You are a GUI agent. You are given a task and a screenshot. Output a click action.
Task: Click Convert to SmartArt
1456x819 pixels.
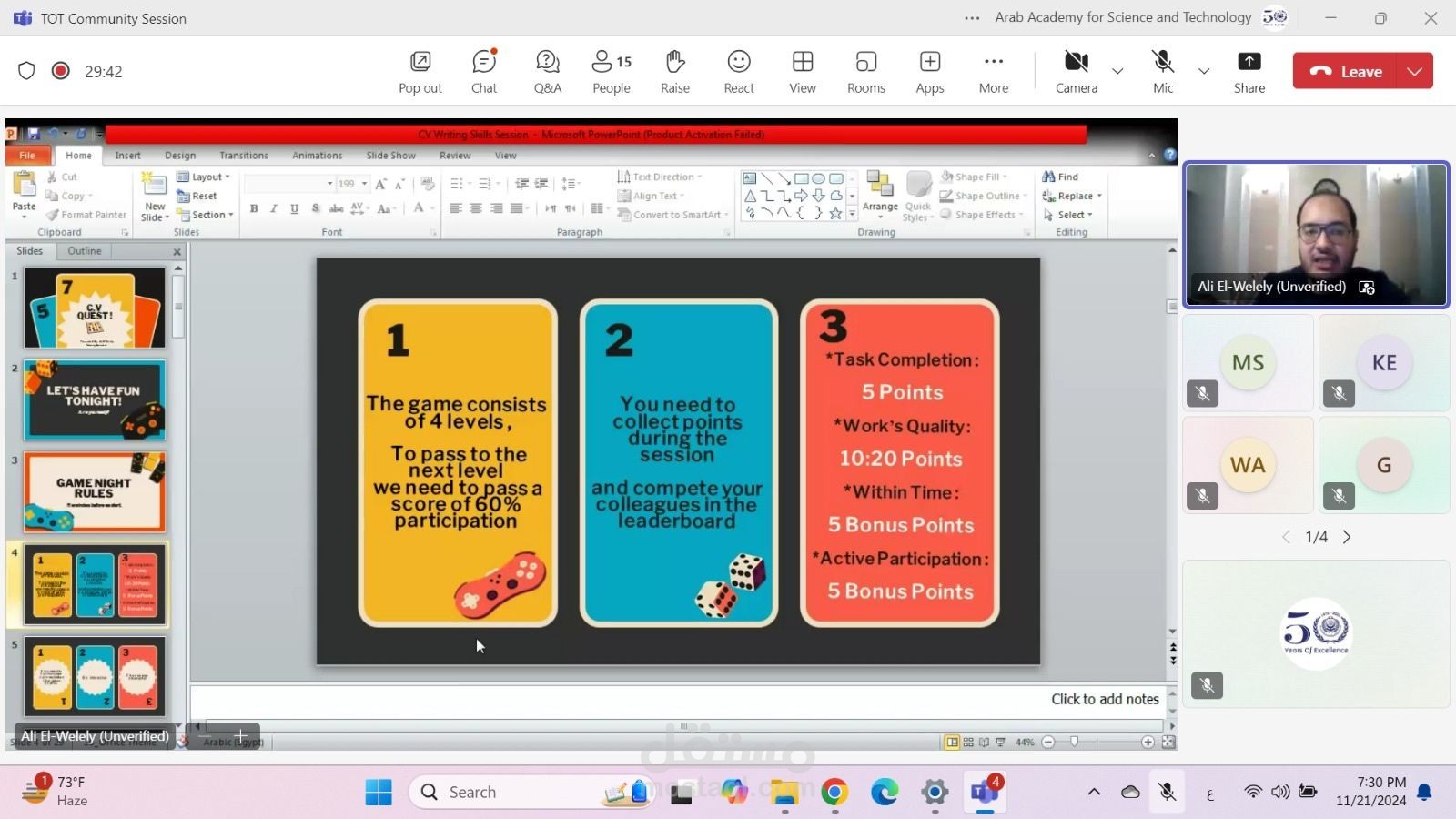[x=673, y=215]
